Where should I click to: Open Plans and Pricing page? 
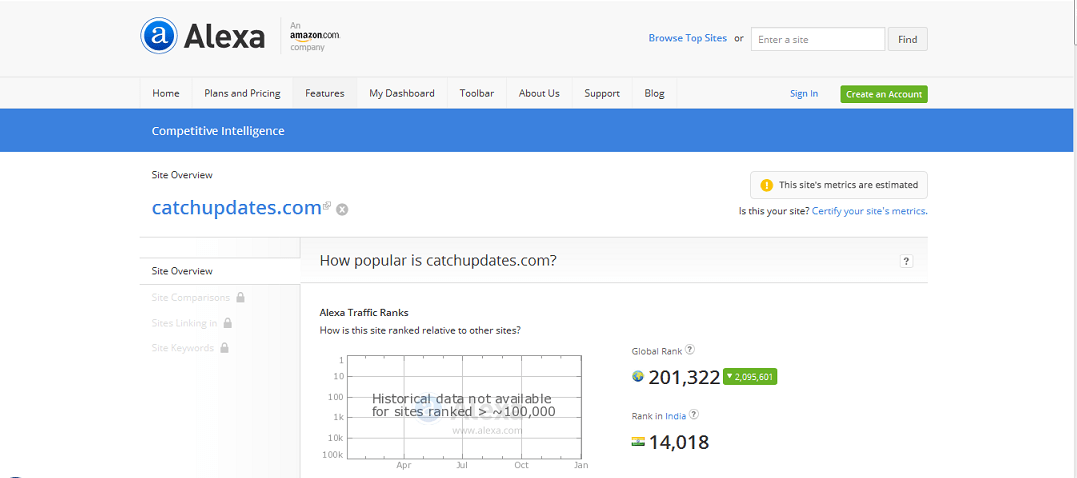242,93
